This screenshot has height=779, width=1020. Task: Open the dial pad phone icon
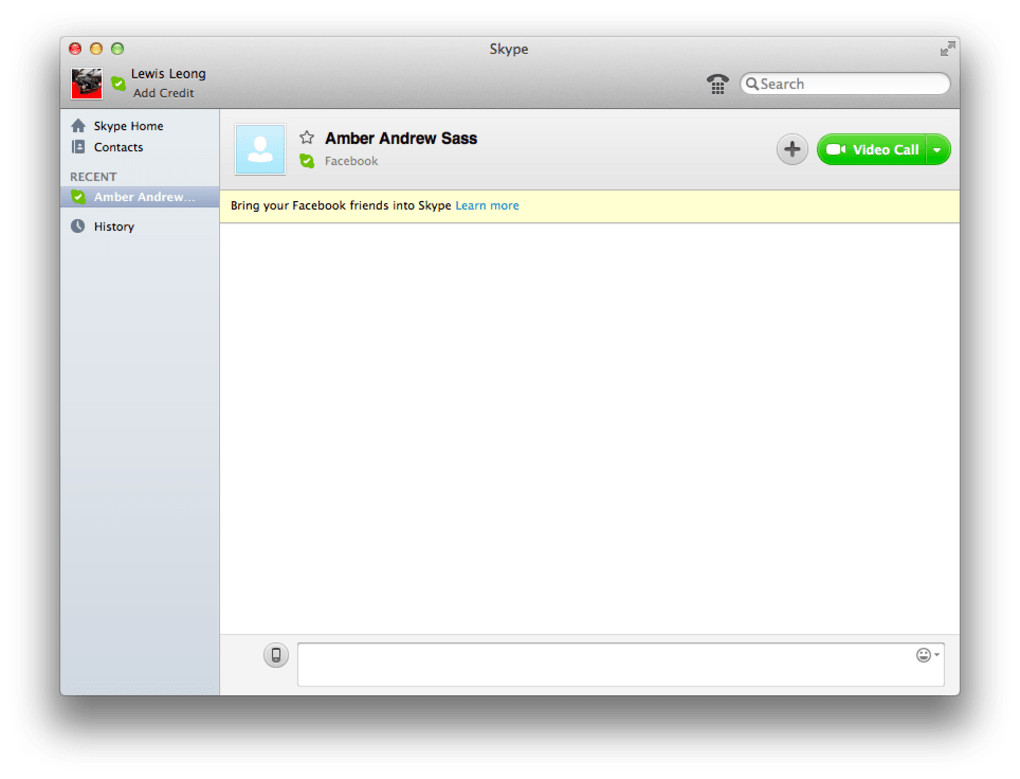tap(717, 84)
